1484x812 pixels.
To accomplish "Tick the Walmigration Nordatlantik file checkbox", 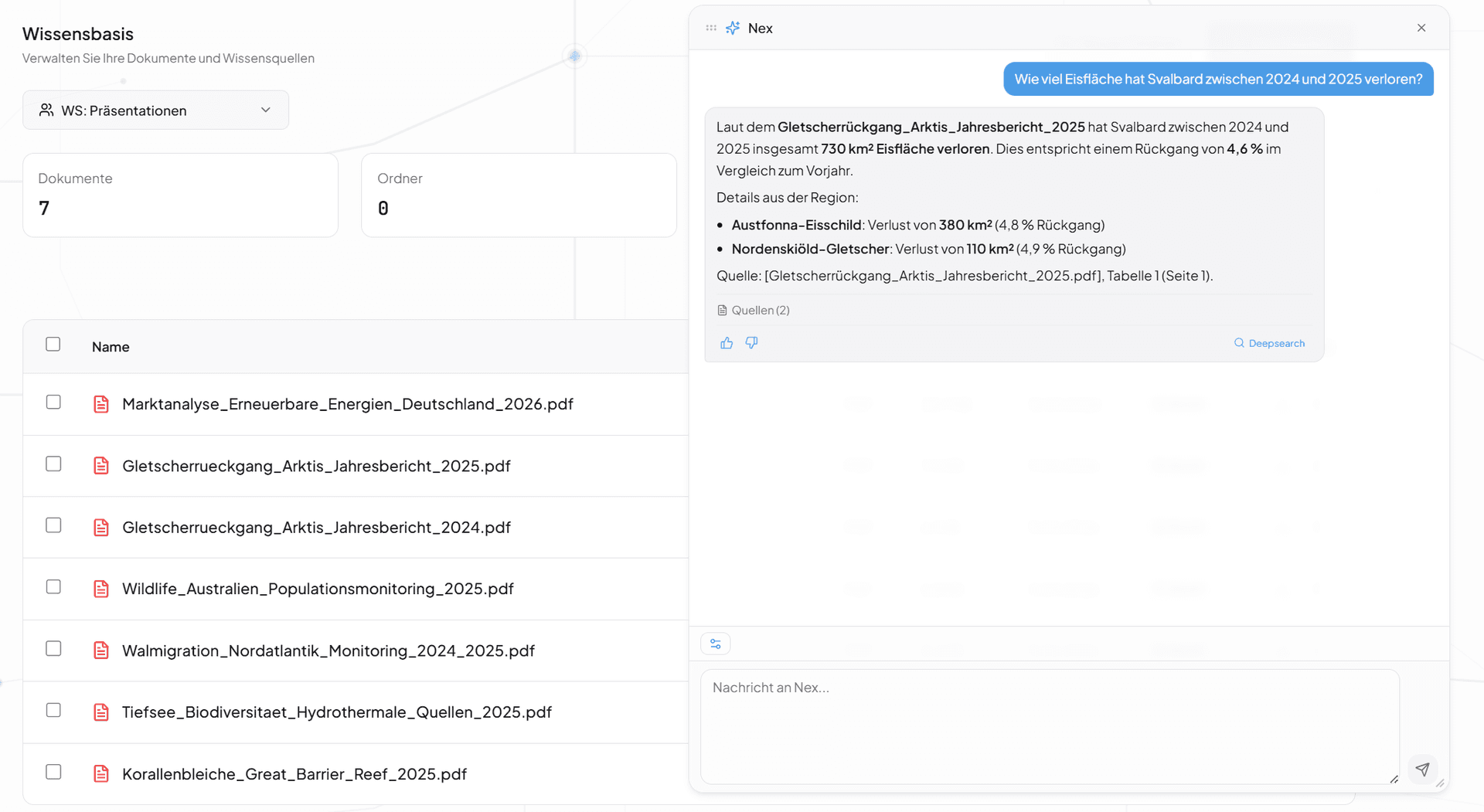I will (53, 648).
